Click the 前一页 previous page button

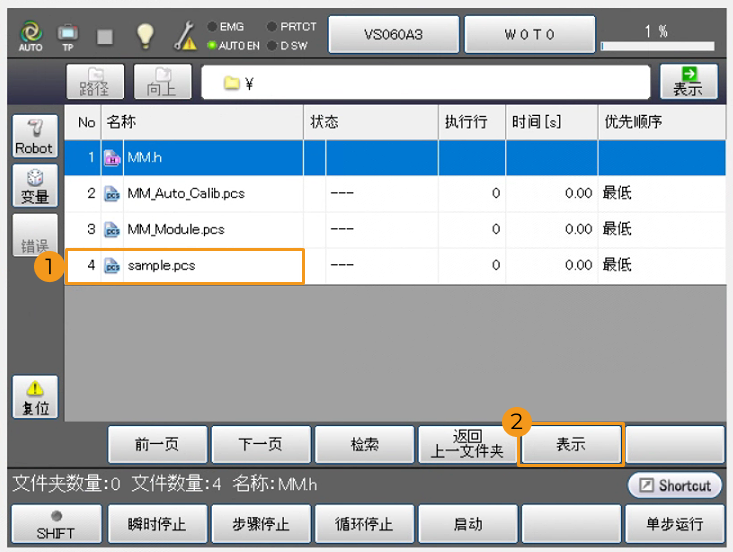pos(158,444)
